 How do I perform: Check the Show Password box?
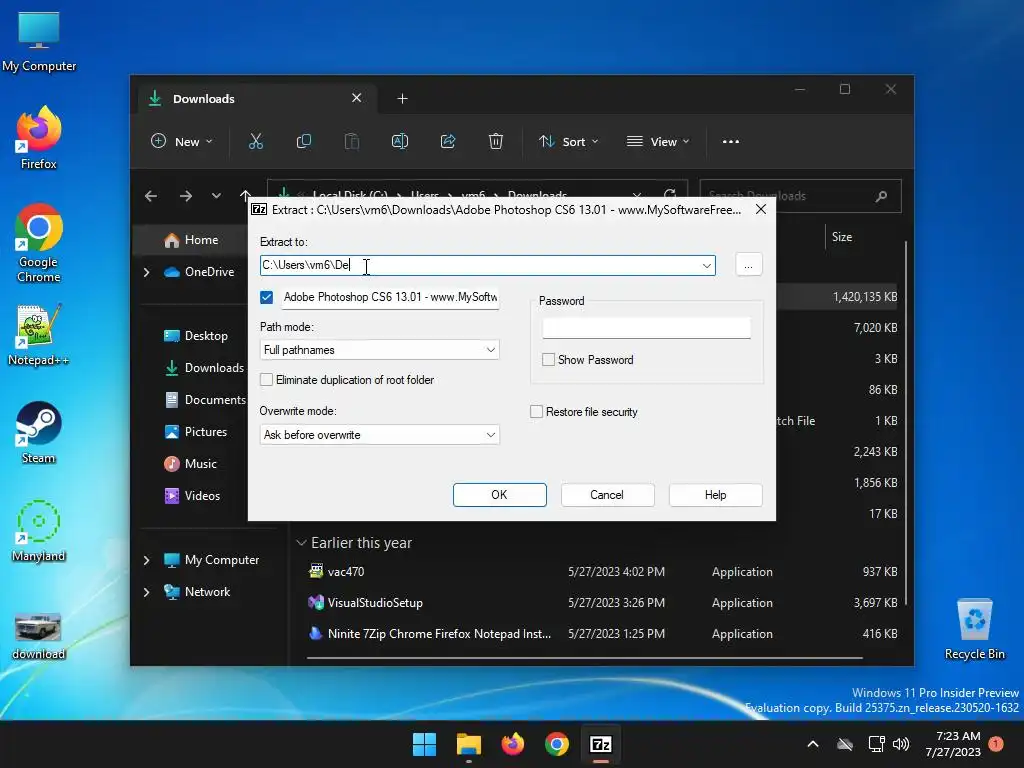point(549,359)
